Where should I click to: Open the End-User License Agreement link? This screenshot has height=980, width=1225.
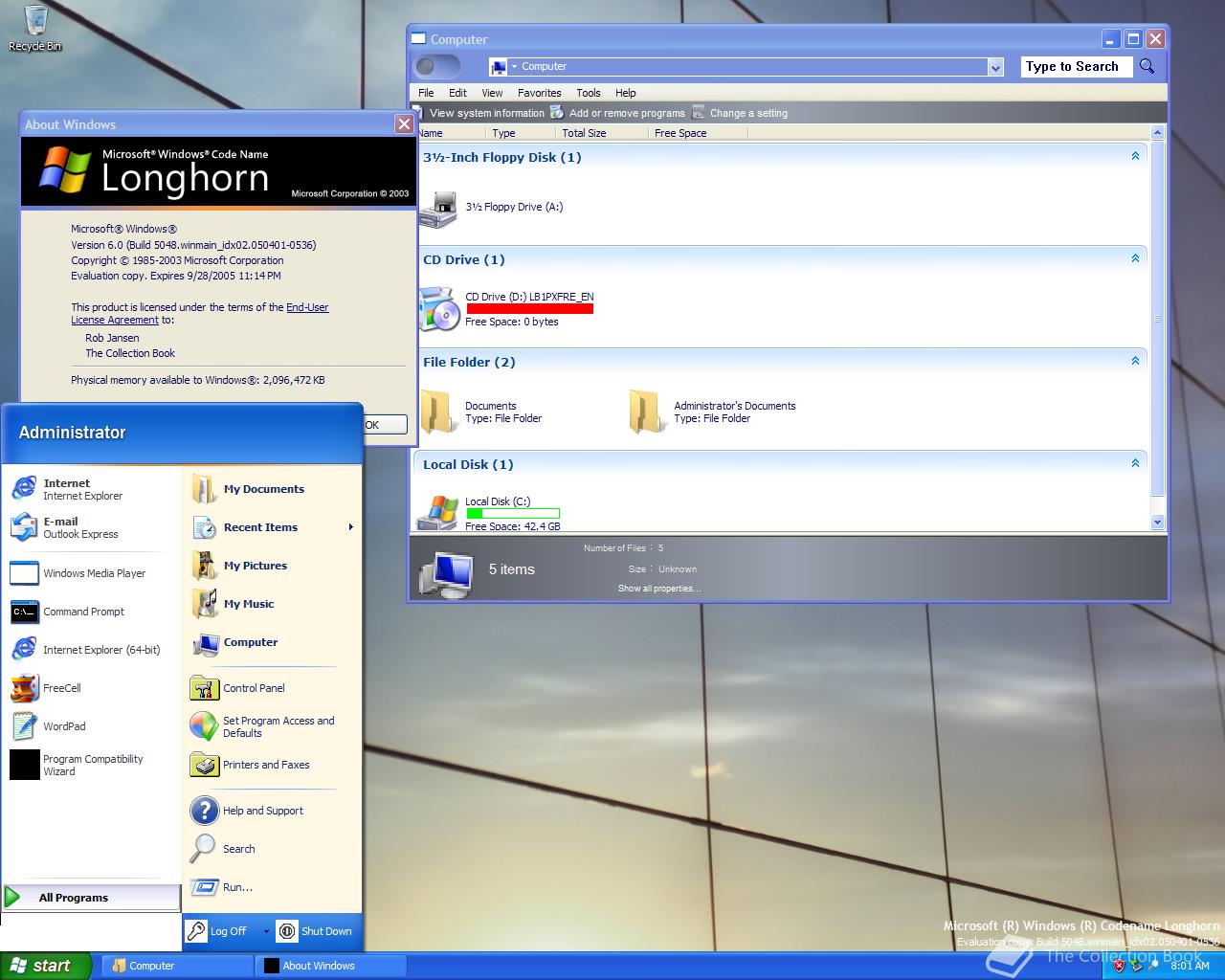[x=200, y=314]
